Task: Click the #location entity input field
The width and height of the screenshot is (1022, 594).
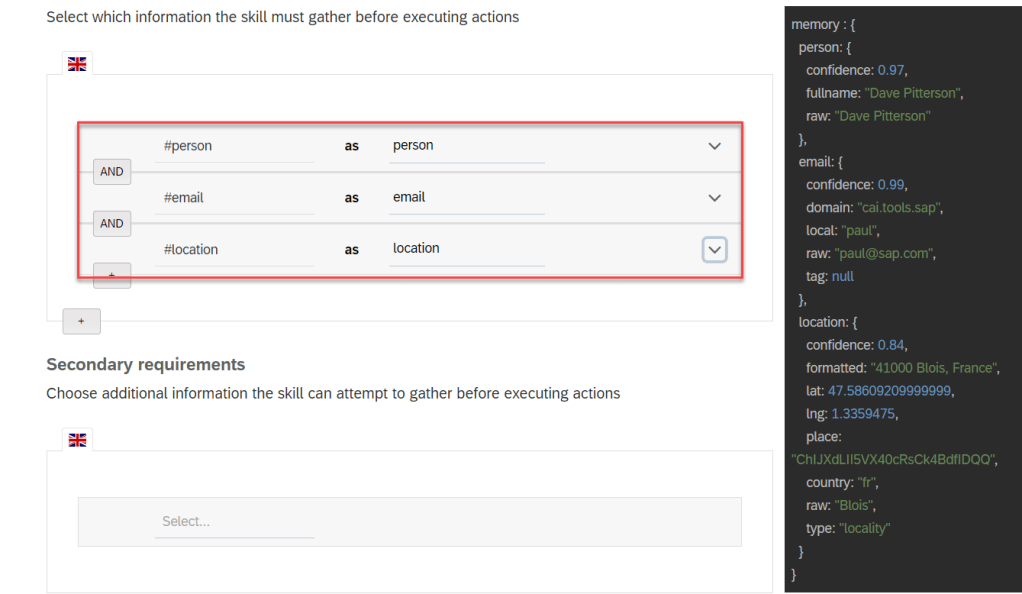Action: [235, 249]
